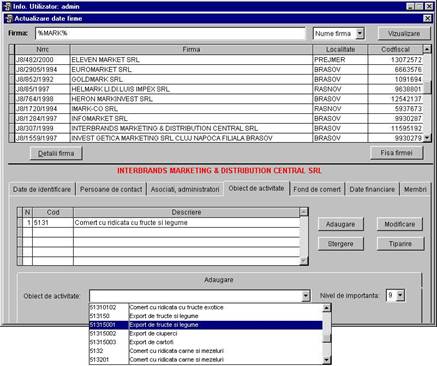Screen dimensions: 437x366
Task: Click the Vizualizare button
Action: pyautogui.click(x=404, y=33)
